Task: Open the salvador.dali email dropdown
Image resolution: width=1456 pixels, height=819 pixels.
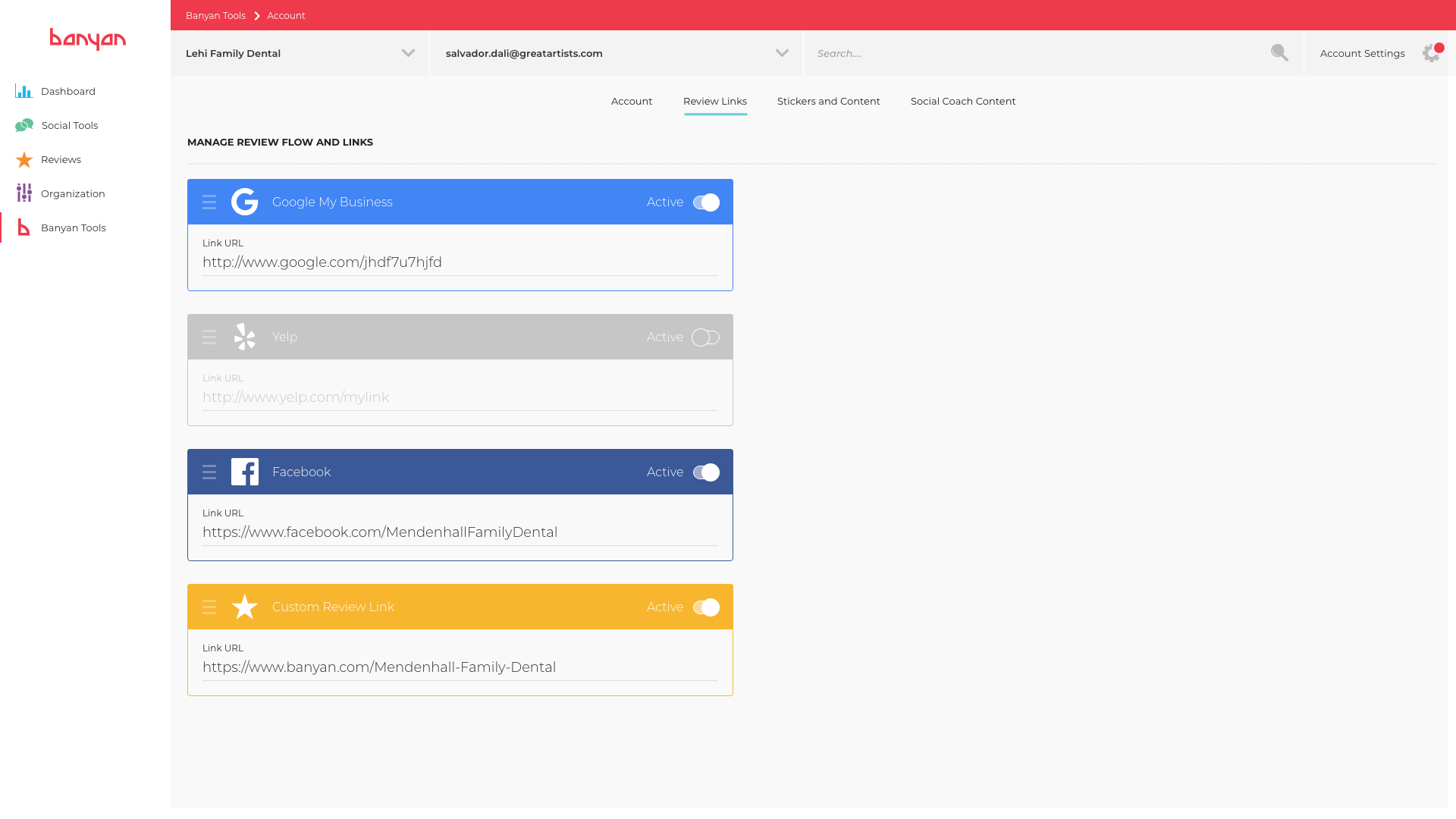Action: coord(782,53)
